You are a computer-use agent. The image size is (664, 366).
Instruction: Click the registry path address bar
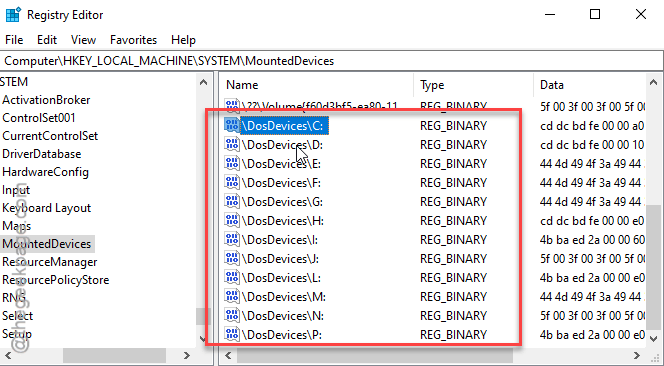tap(331, 61)
